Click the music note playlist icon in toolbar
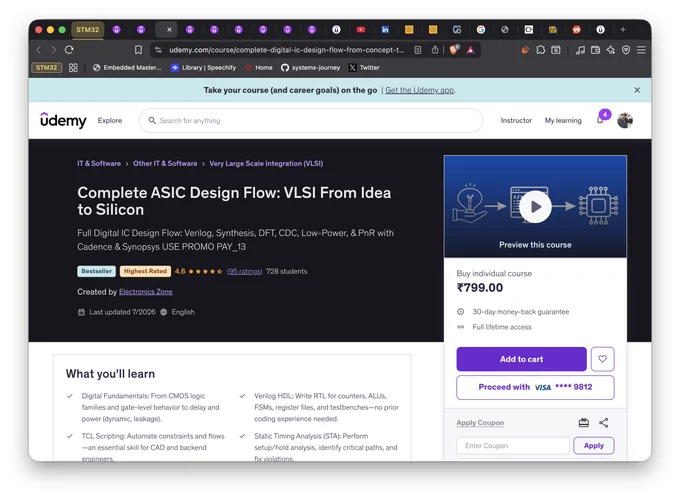The image size is (680, 499). [580, 50]
